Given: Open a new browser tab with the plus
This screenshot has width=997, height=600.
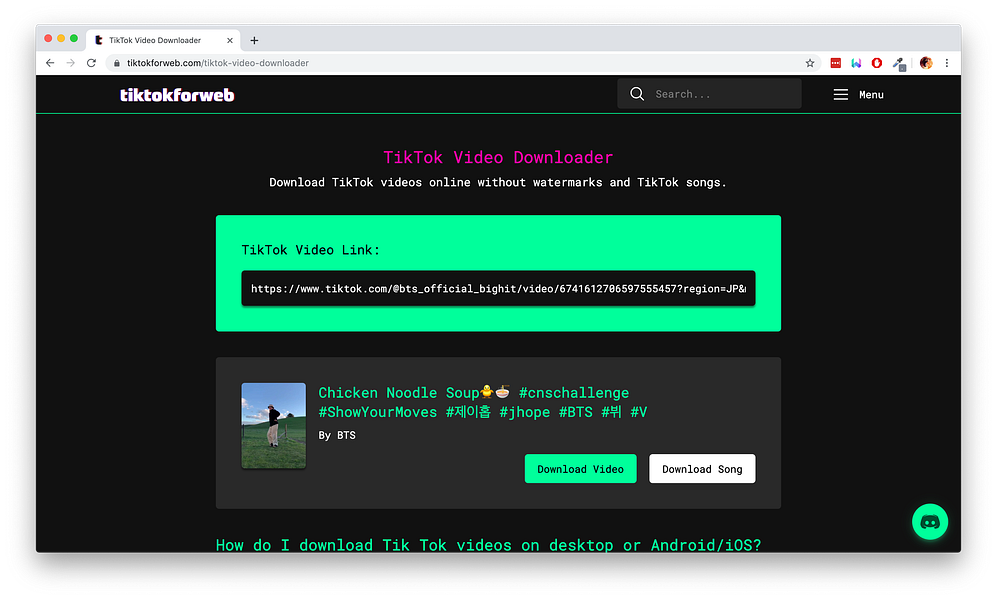Looking at the screenshot, I should [x=253, y=40].
